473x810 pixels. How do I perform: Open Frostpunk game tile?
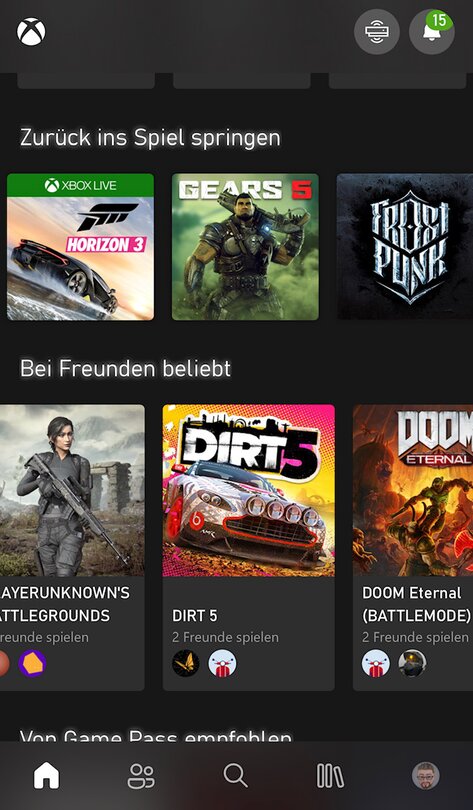tap(405, 247)
